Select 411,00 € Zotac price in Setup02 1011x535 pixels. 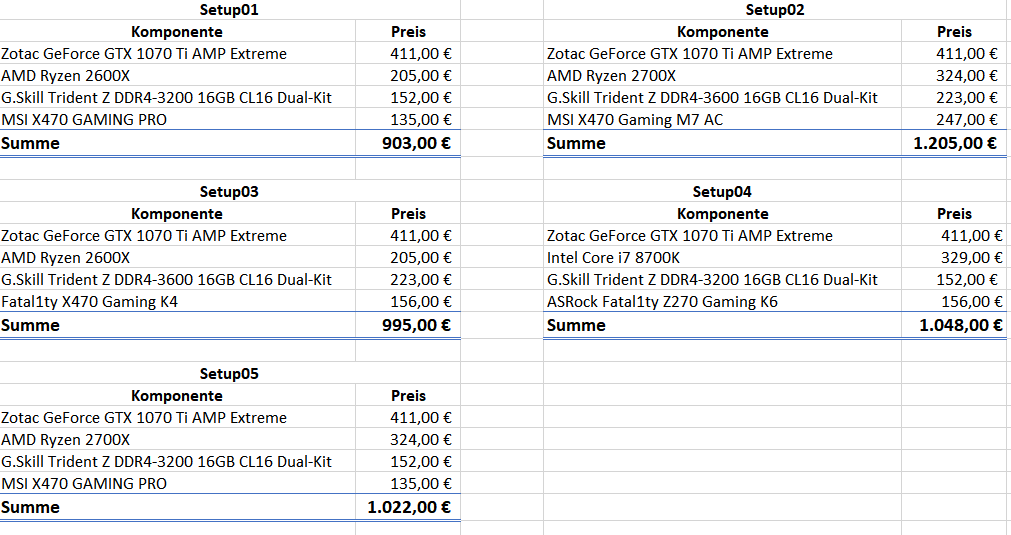tap(954, 54)
